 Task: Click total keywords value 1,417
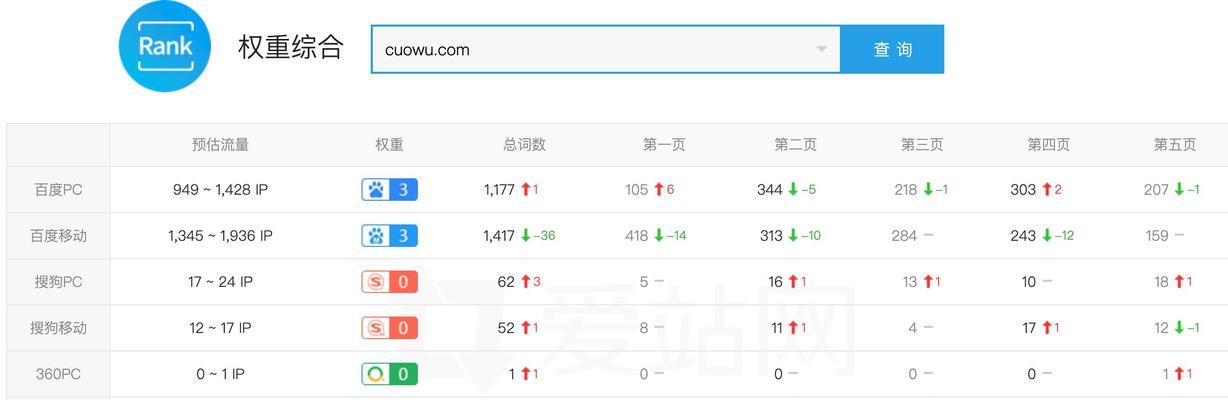point(499,236)
